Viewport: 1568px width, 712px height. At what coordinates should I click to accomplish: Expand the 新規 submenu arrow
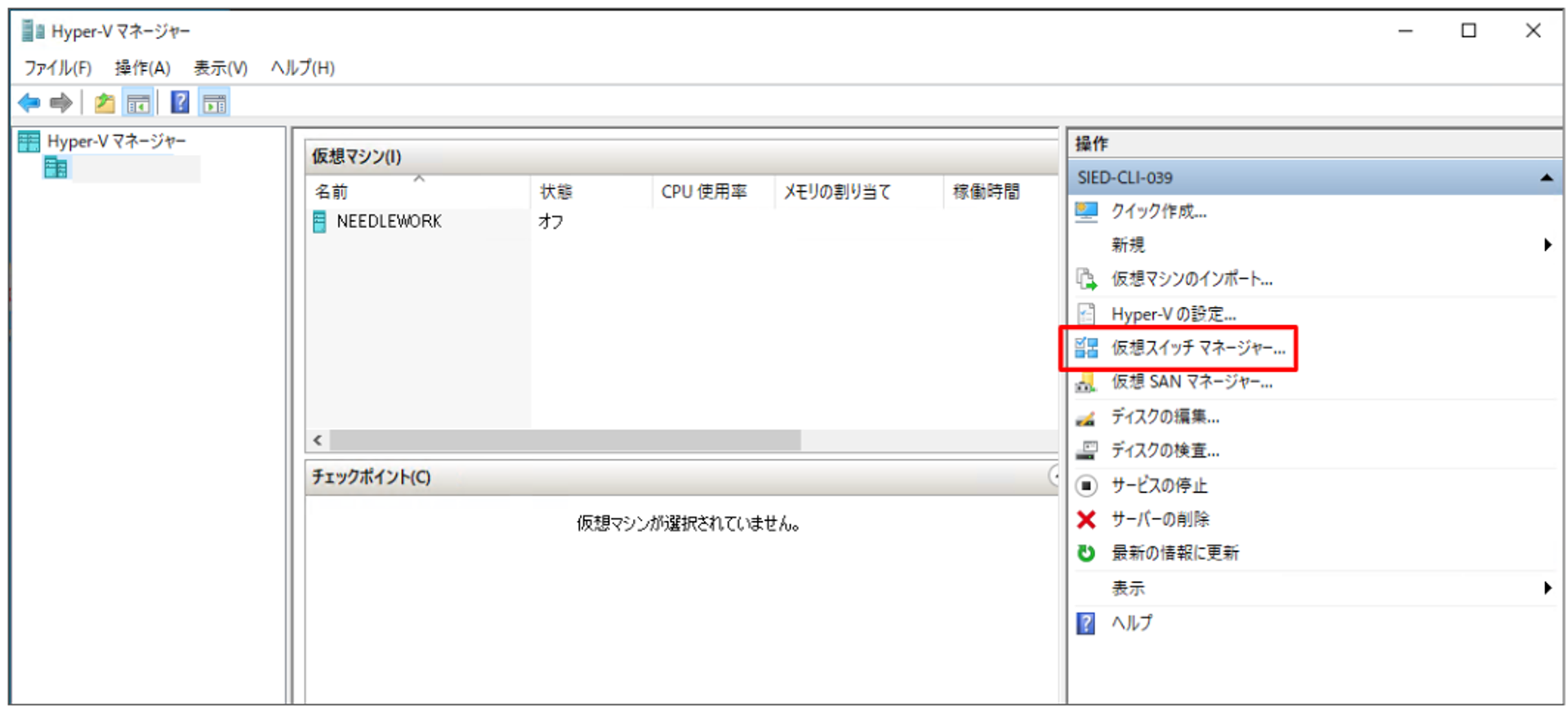point(1547,245)
